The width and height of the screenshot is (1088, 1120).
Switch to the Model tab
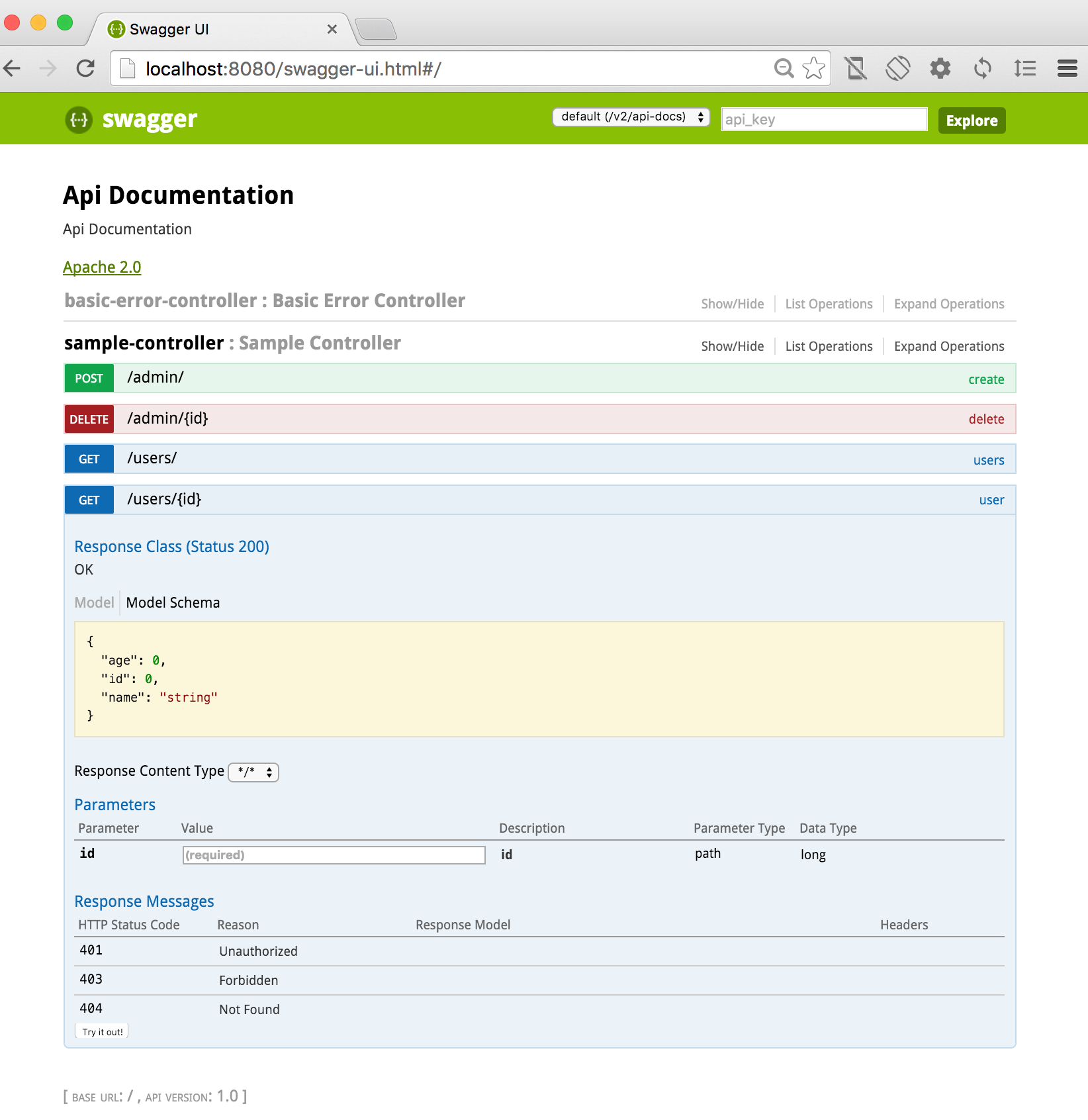pos(94,602)
